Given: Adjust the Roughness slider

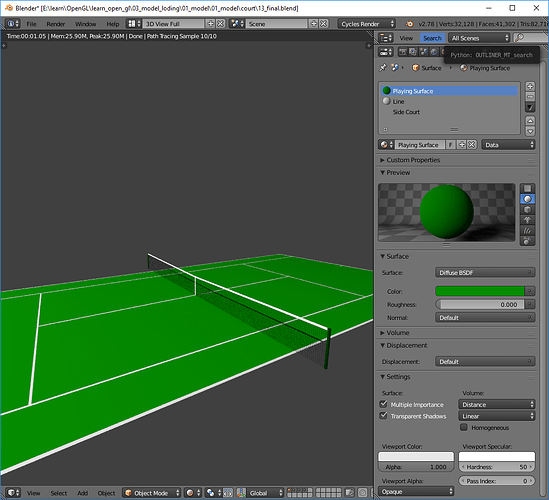Looking at the screenshot, I should (480, 305).
